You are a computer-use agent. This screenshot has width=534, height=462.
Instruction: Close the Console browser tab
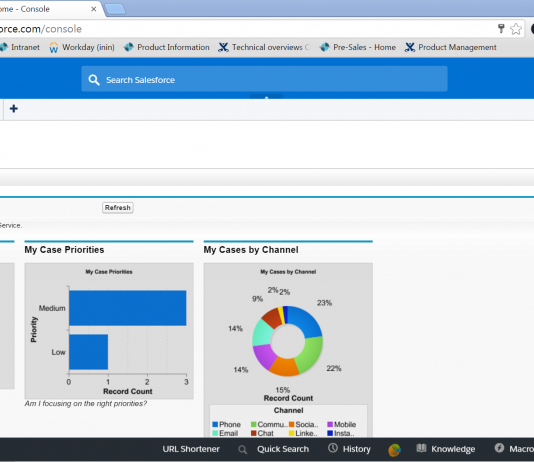pyautogui.click(x=94, y=9)
